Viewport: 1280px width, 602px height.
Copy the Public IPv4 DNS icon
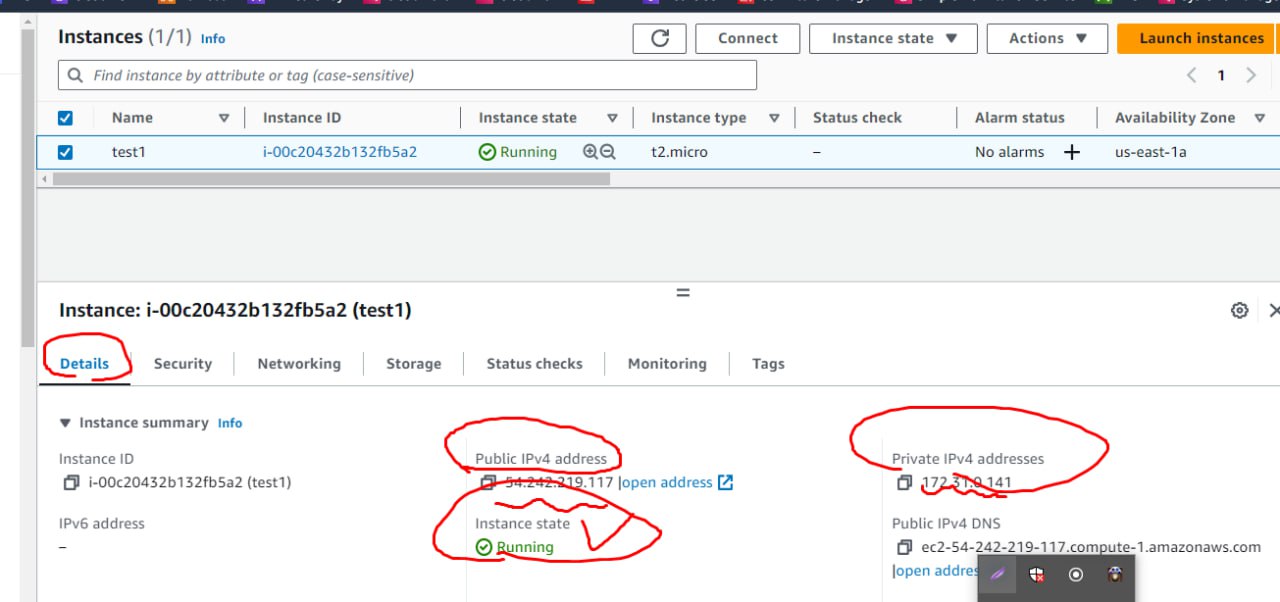(904, 547)
